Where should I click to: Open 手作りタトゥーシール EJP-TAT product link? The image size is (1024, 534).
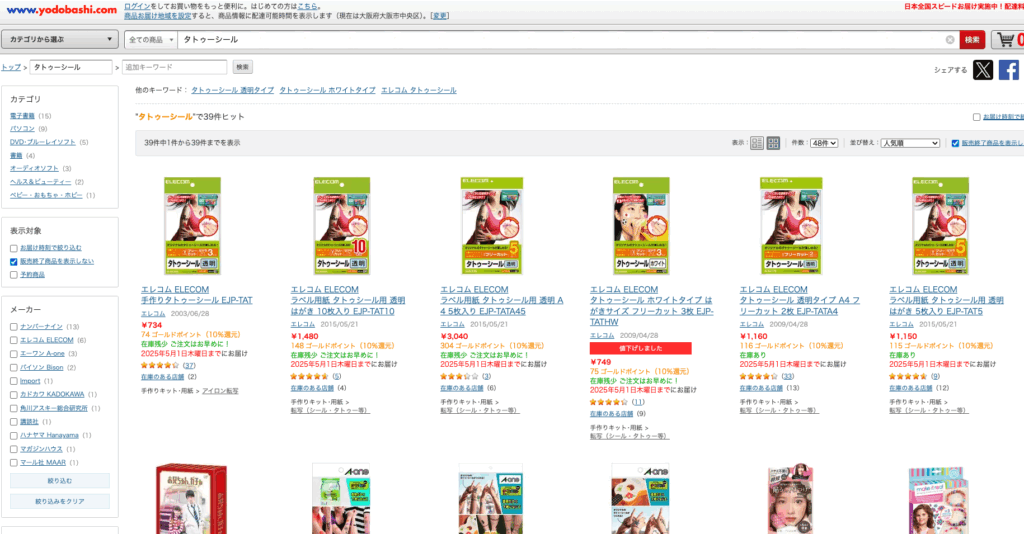(x=197, y=300)
